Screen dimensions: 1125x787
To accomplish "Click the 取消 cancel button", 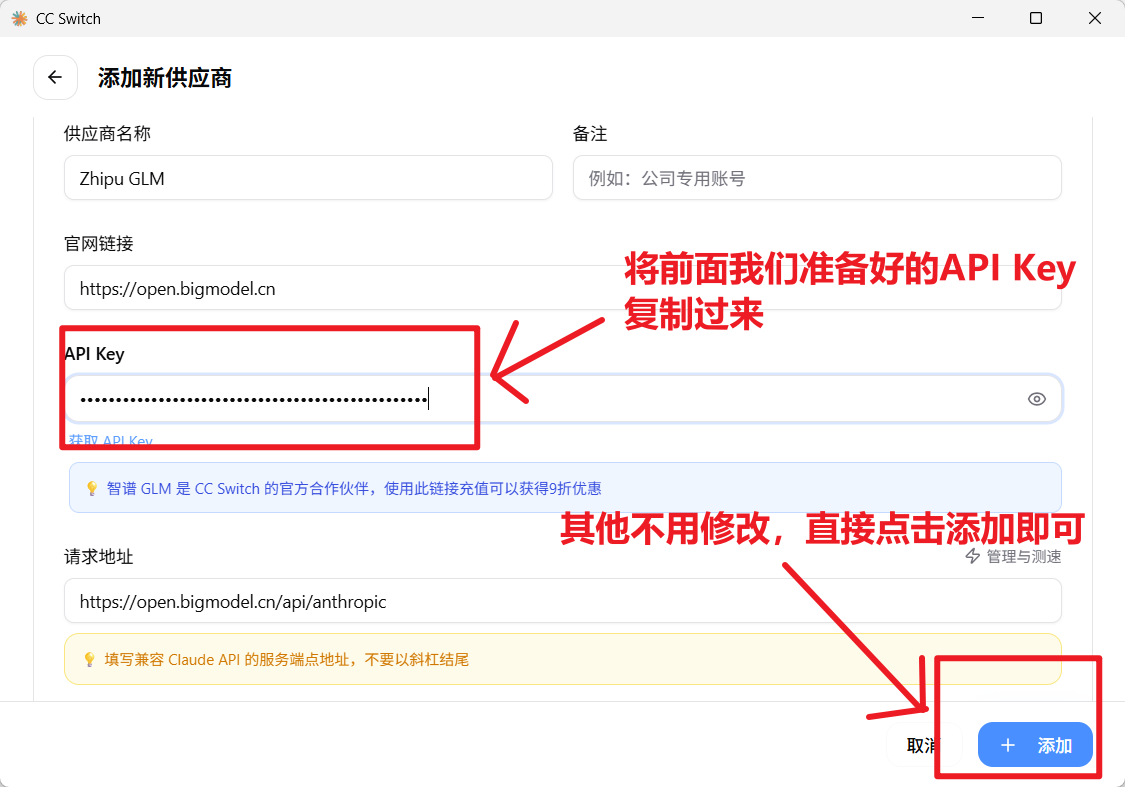I will pyautogui.click(x=923, y=745).
